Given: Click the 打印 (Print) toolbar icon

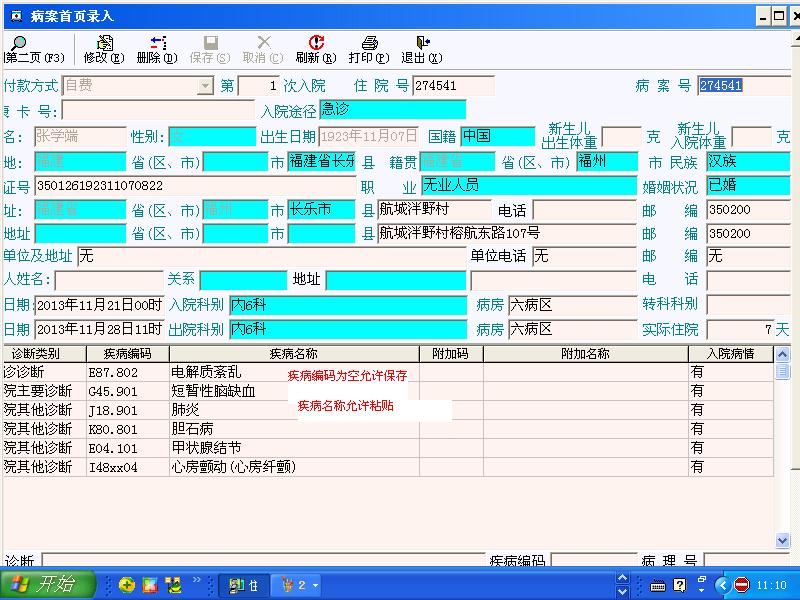Looking at the screenshot, I should point(369,50).
